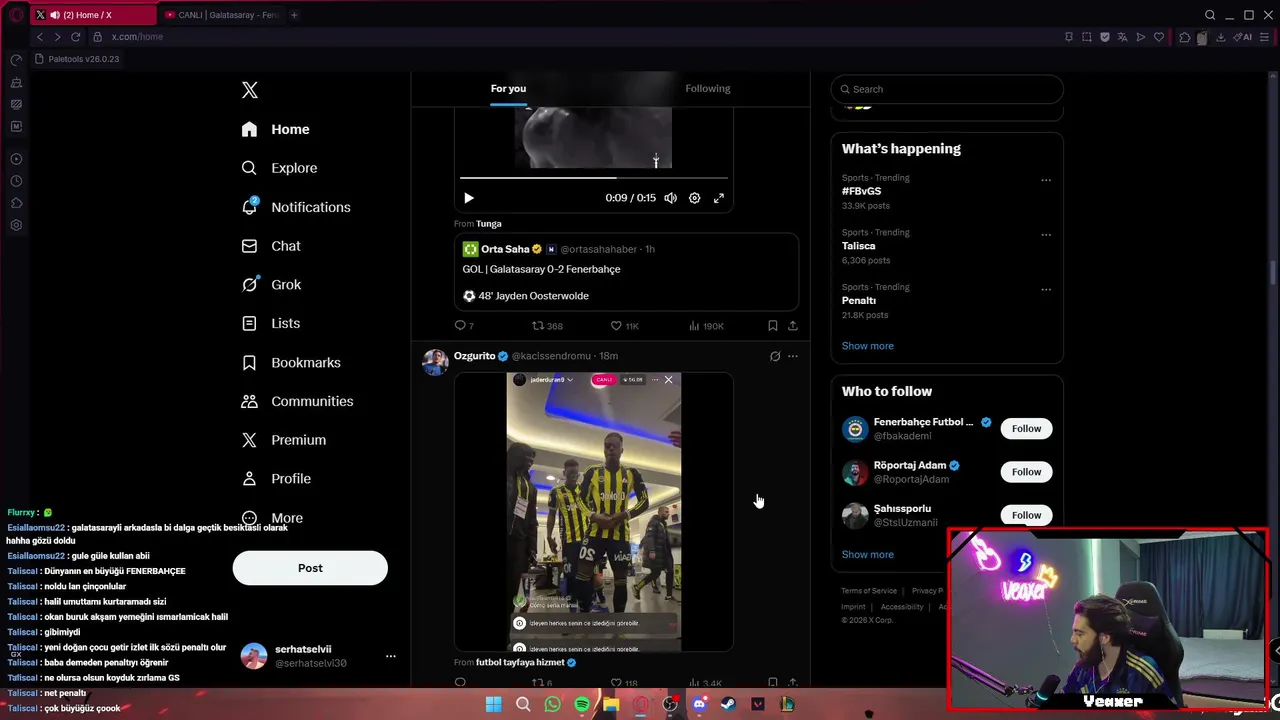
Task: Reload the page
Action: tap(75, 37)
